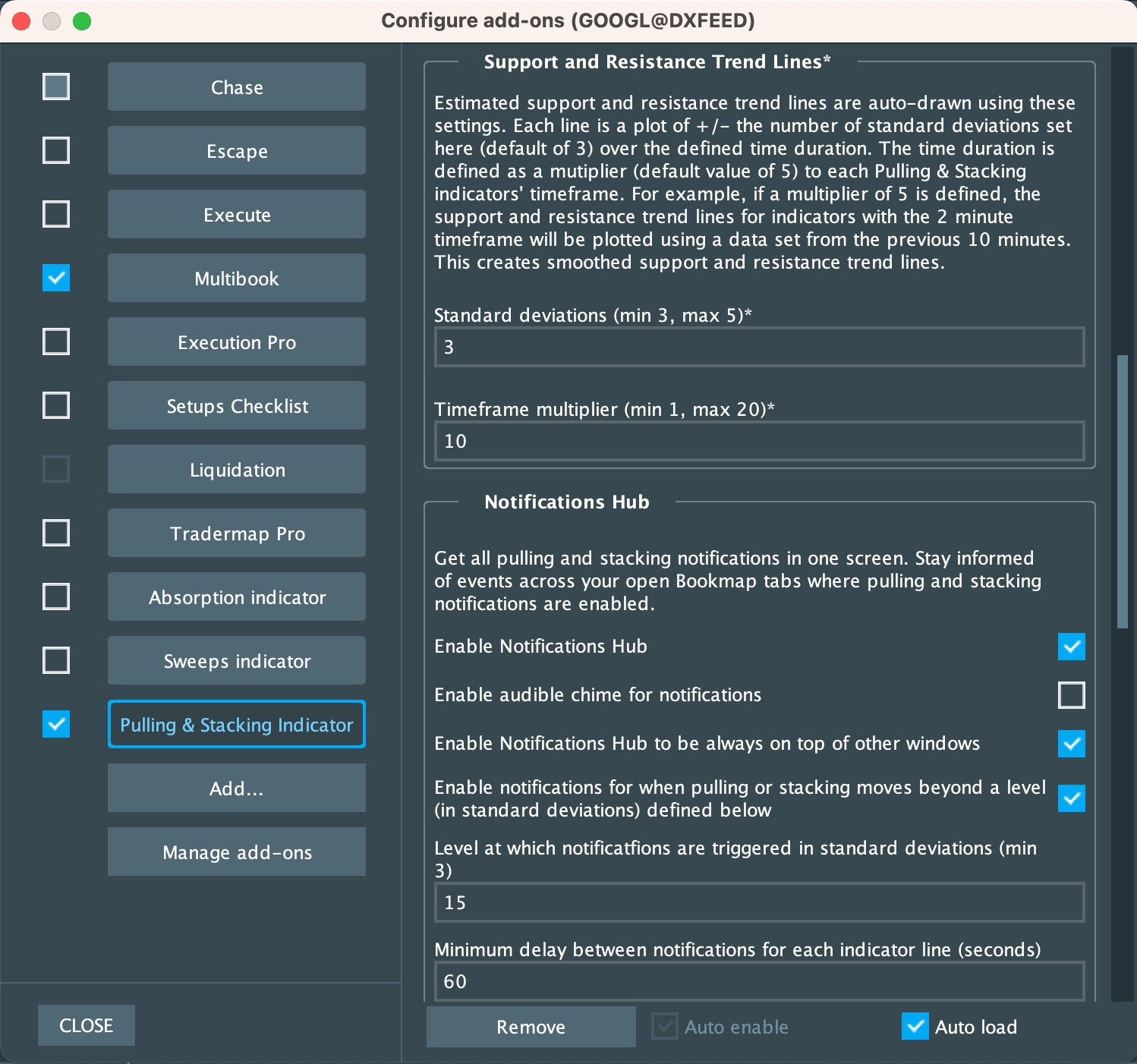Uncheck the Multibook add-on checkbox
This screenshot has height=1064, width=1137.
click(x=56, y=278)
